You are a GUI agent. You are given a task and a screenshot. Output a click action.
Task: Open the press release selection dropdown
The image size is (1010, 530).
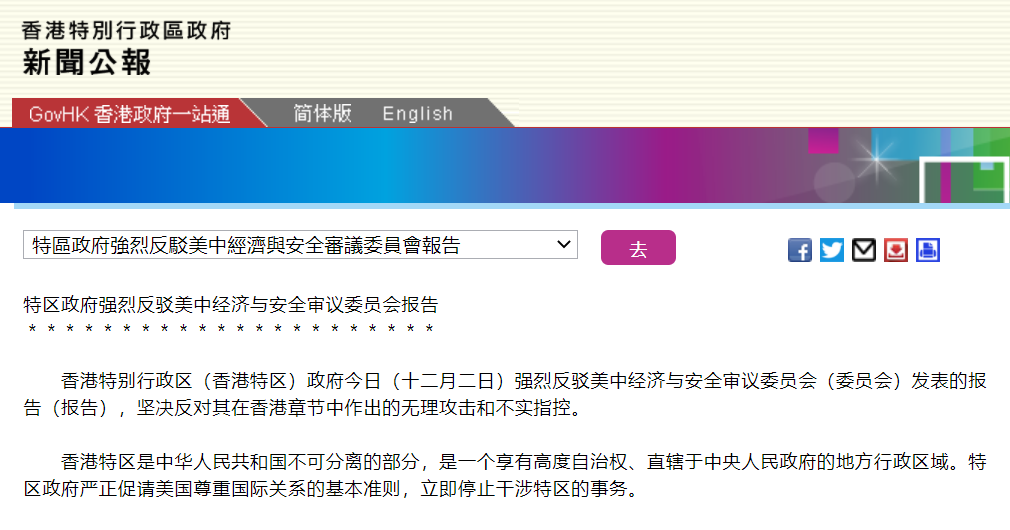coord(300,245)
